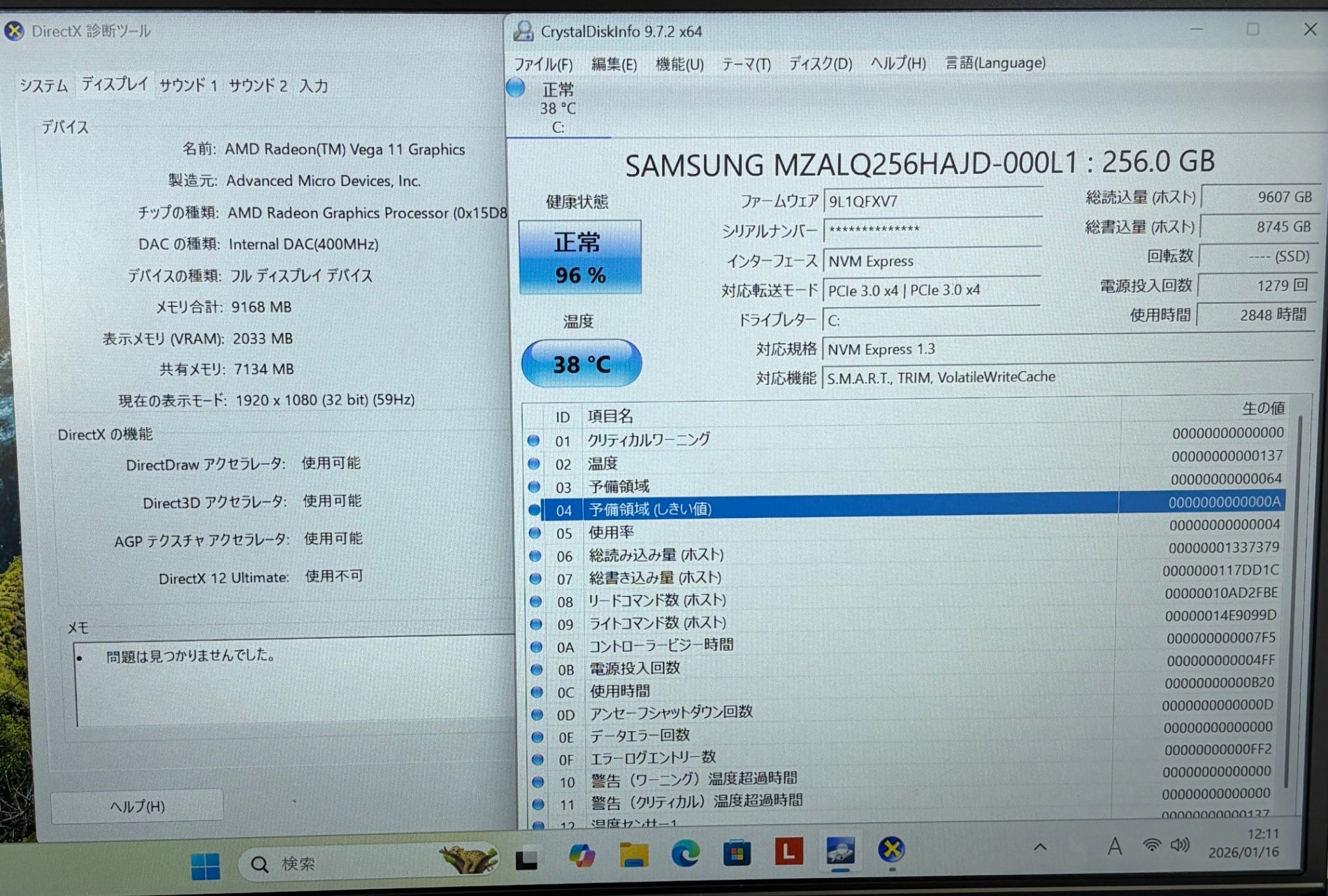1328x896 pixels.
Task: Open the 言語(Language) menu
Action: [995, 63]
